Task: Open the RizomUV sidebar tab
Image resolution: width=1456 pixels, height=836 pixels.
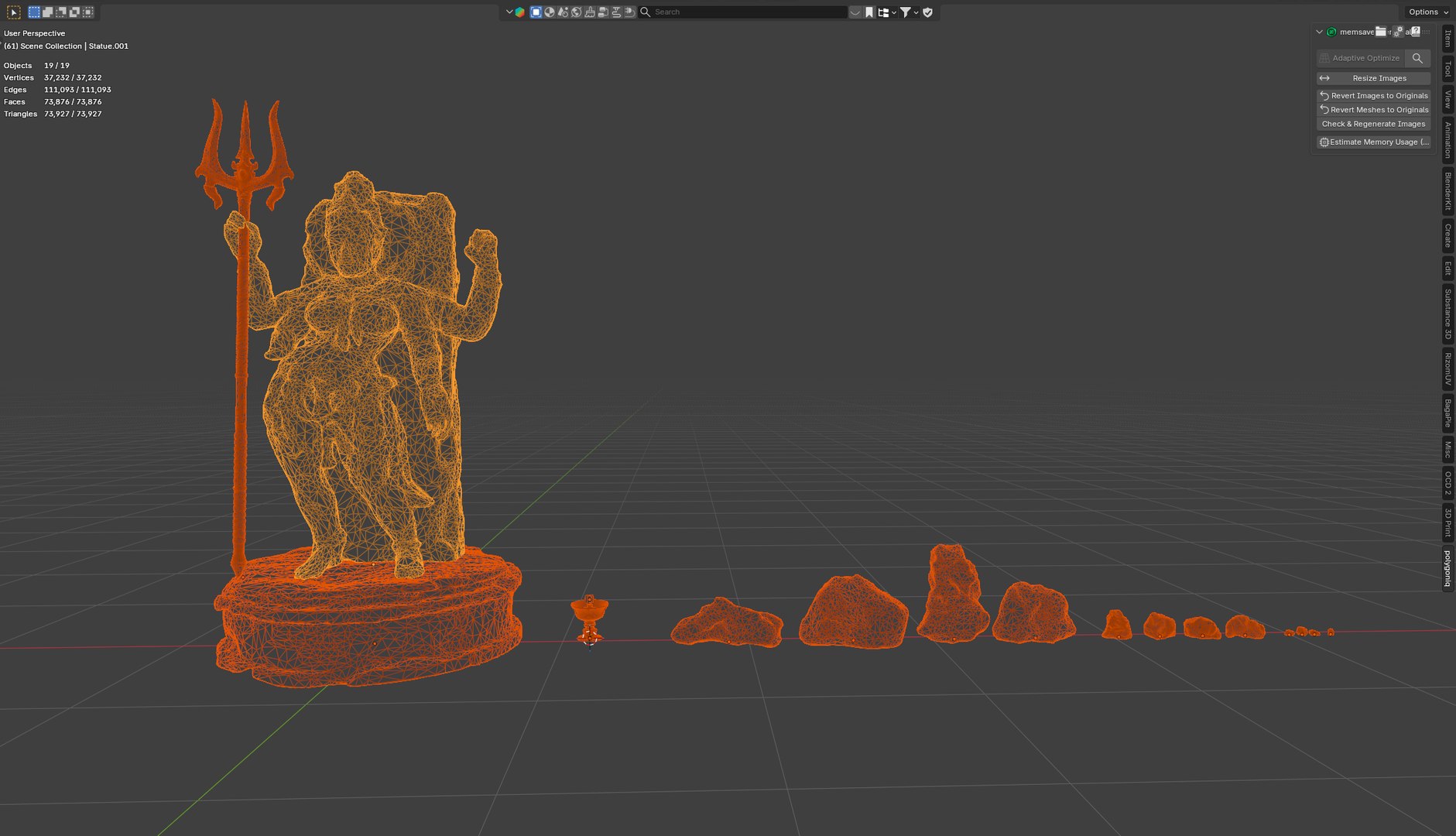Action: [x=1447, y=369]
